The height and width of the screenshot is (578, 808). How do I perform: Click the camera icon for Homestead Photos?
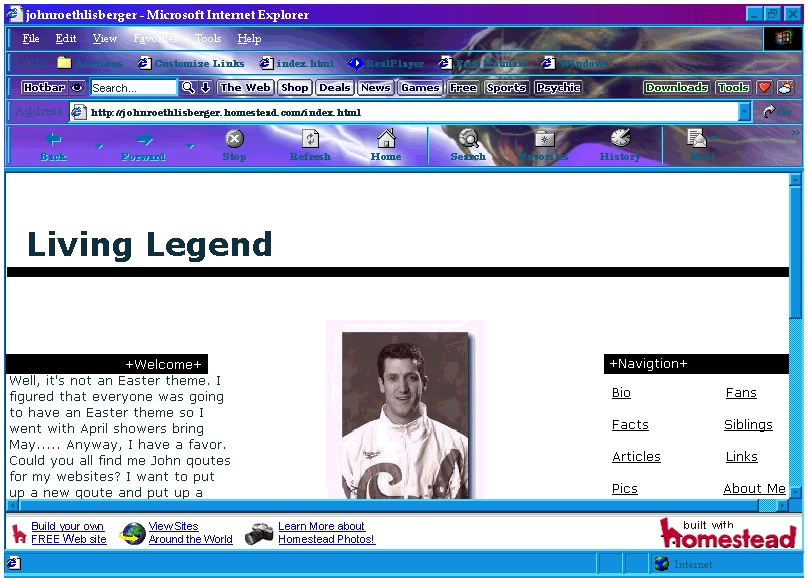[259, 534]
